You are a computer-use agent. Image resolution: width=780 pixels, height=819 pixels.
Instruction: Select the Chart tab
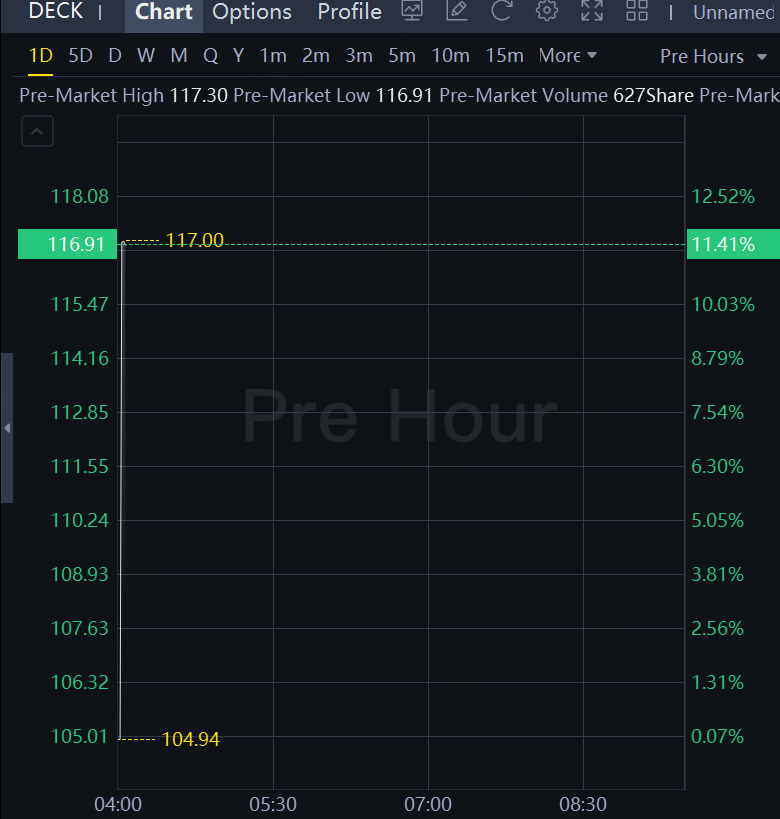click(x=164, y=12)
